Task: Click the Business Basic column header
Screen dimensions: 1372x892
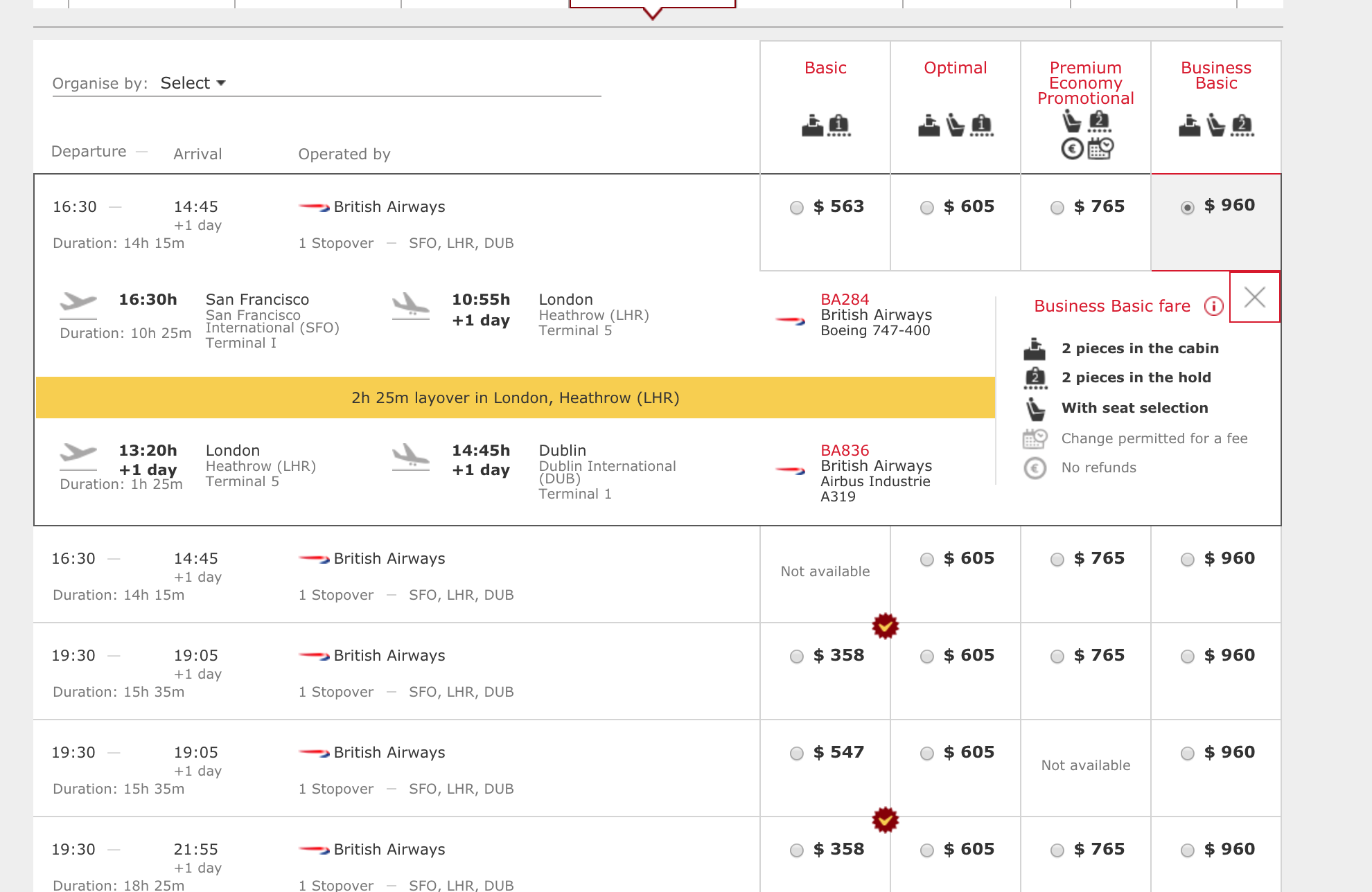Action: (1215, 75)
